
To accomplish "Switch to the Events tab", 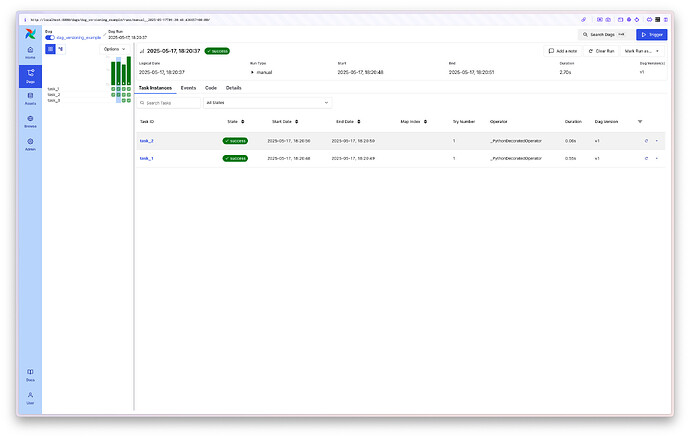I will coord(188,88).
